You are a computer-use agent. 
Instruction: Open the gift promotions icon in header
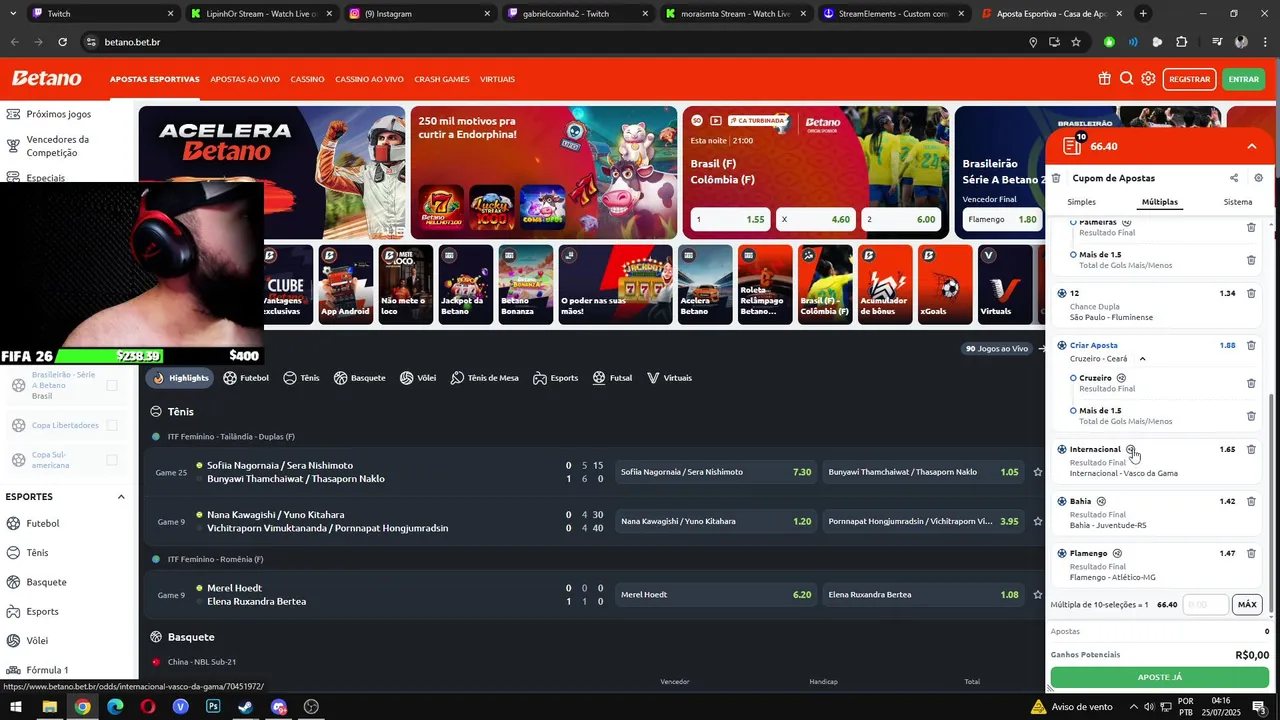(1104, 79)
